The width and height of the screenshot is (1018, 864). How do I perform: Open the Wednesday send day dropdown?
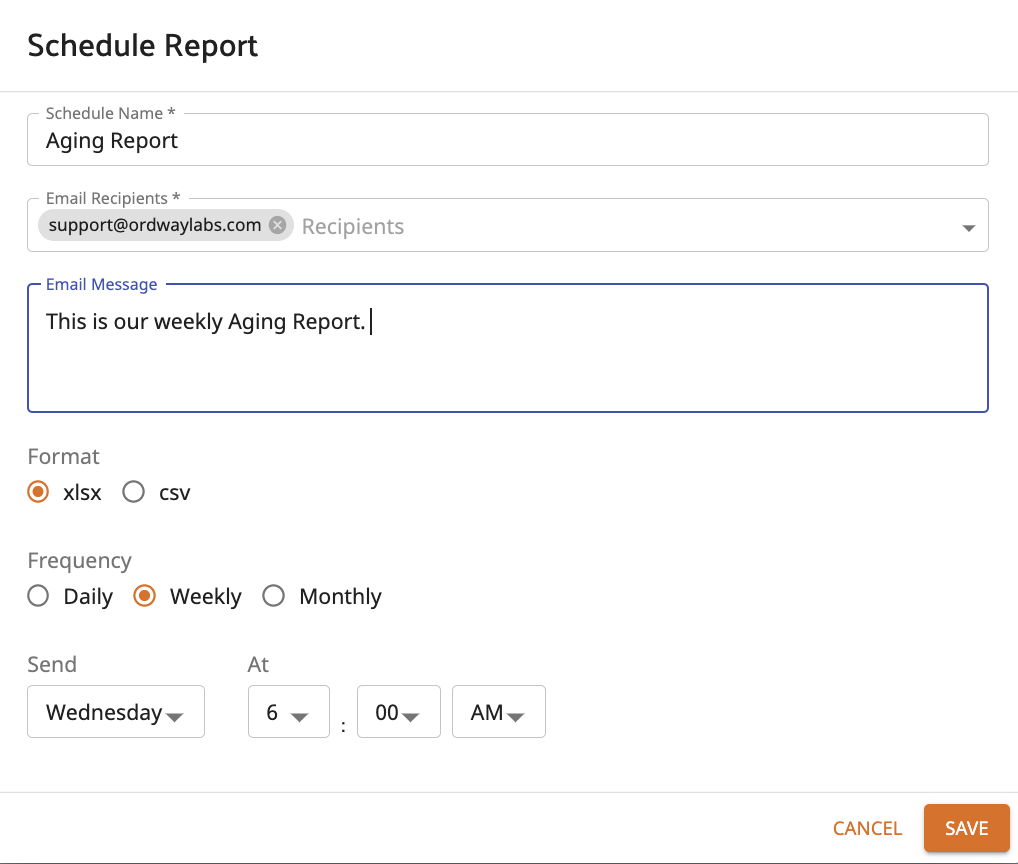pos(116,711)
